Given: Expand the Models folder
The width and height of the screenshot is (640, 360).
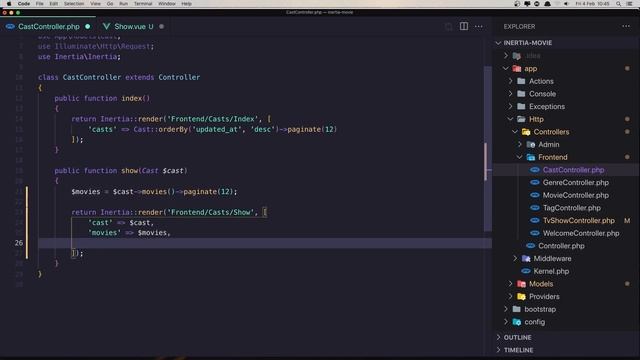Looking at the screenshot, I should tap(510, 284).
